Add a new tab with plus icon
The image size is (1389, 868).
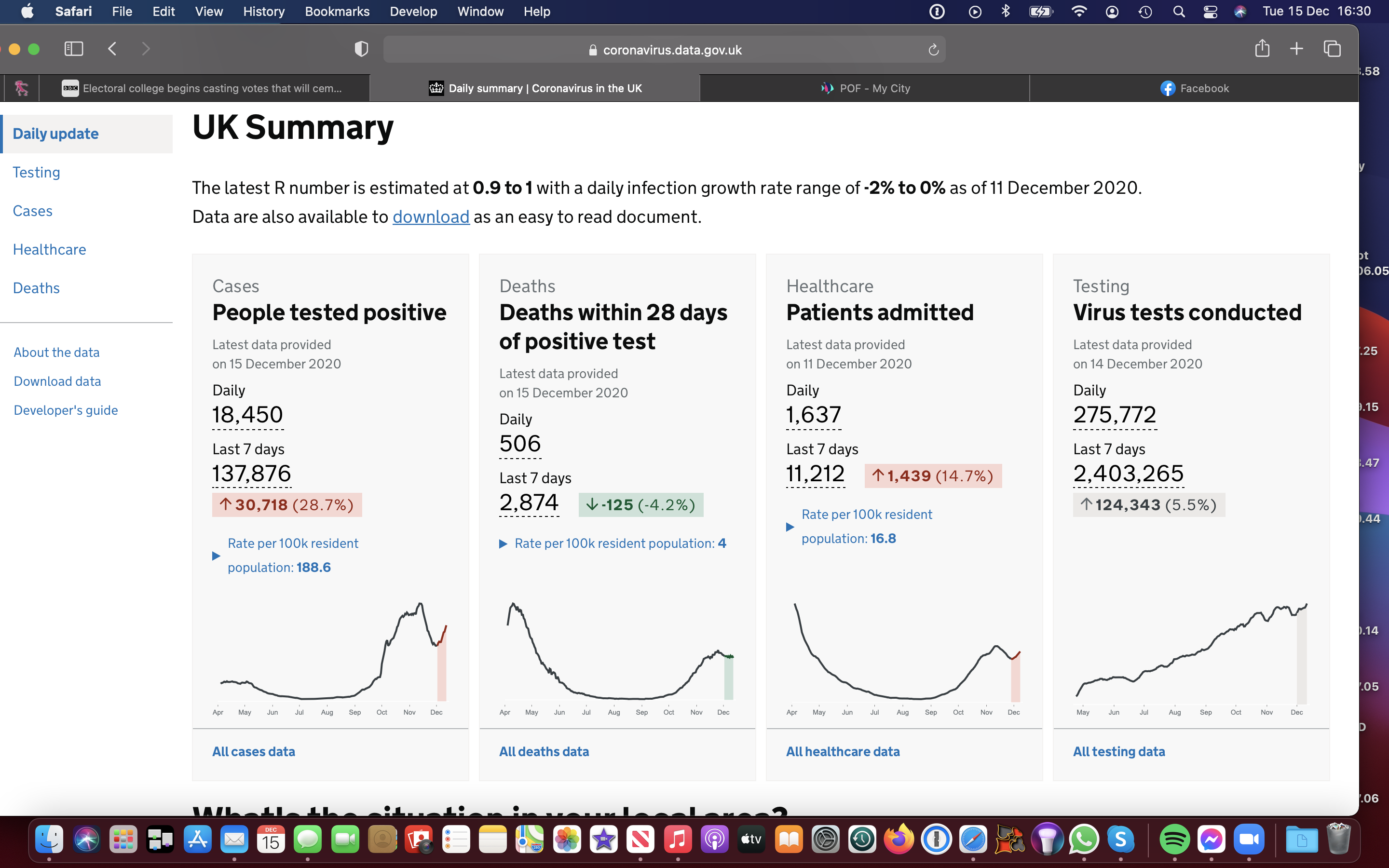[x=1296, y=49]
